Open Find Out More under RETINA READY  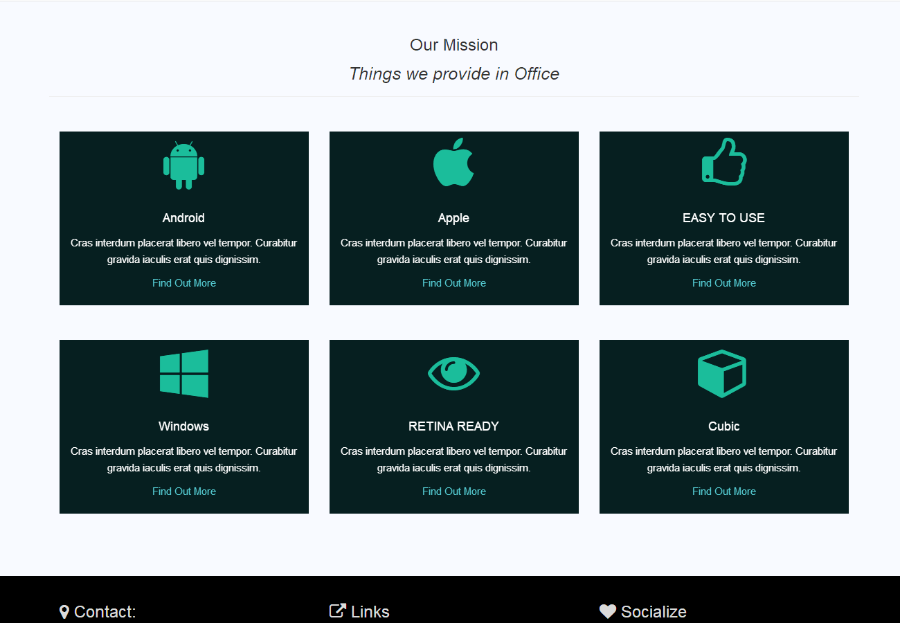point(454,492)
